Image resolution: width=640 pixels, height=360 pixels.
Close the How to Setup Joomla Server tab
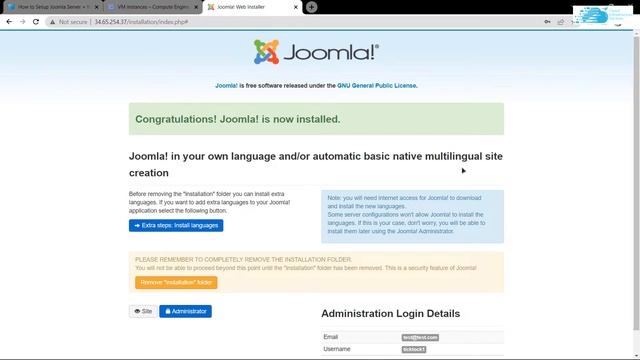tap(97, 7)
